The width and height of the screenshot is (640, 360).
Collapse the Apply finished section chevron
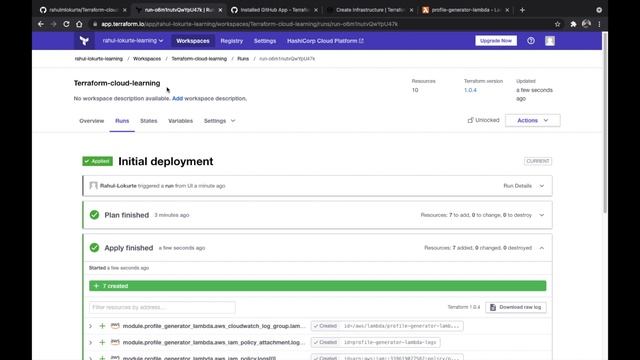542,248
